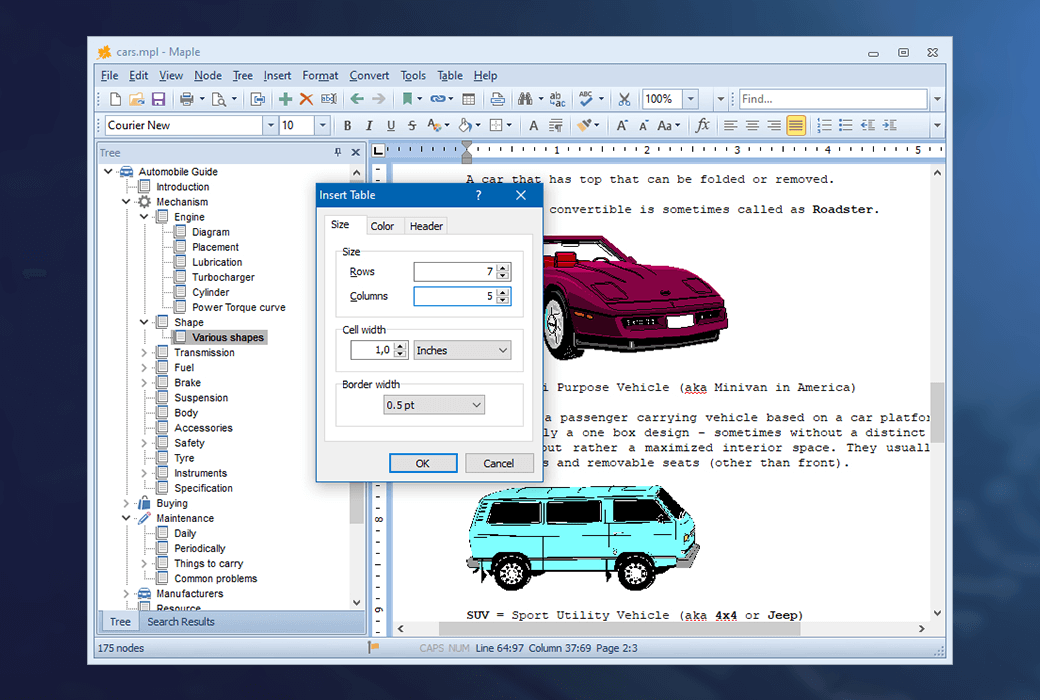Click in the Find... search field
The image size is (1040, 700).
coord(832,100)
